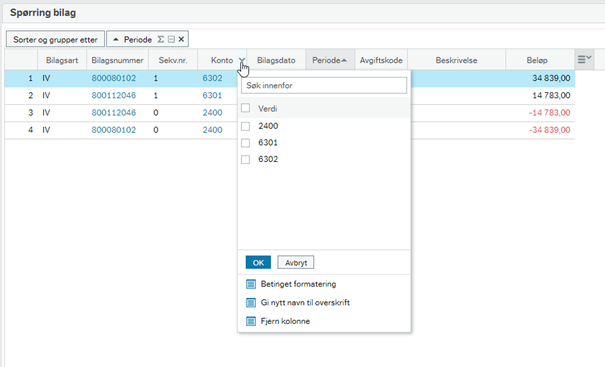Viewport: 605px width, 367px height.
Task: Focus the Søk innenfor search field
Action: [324, 85]
